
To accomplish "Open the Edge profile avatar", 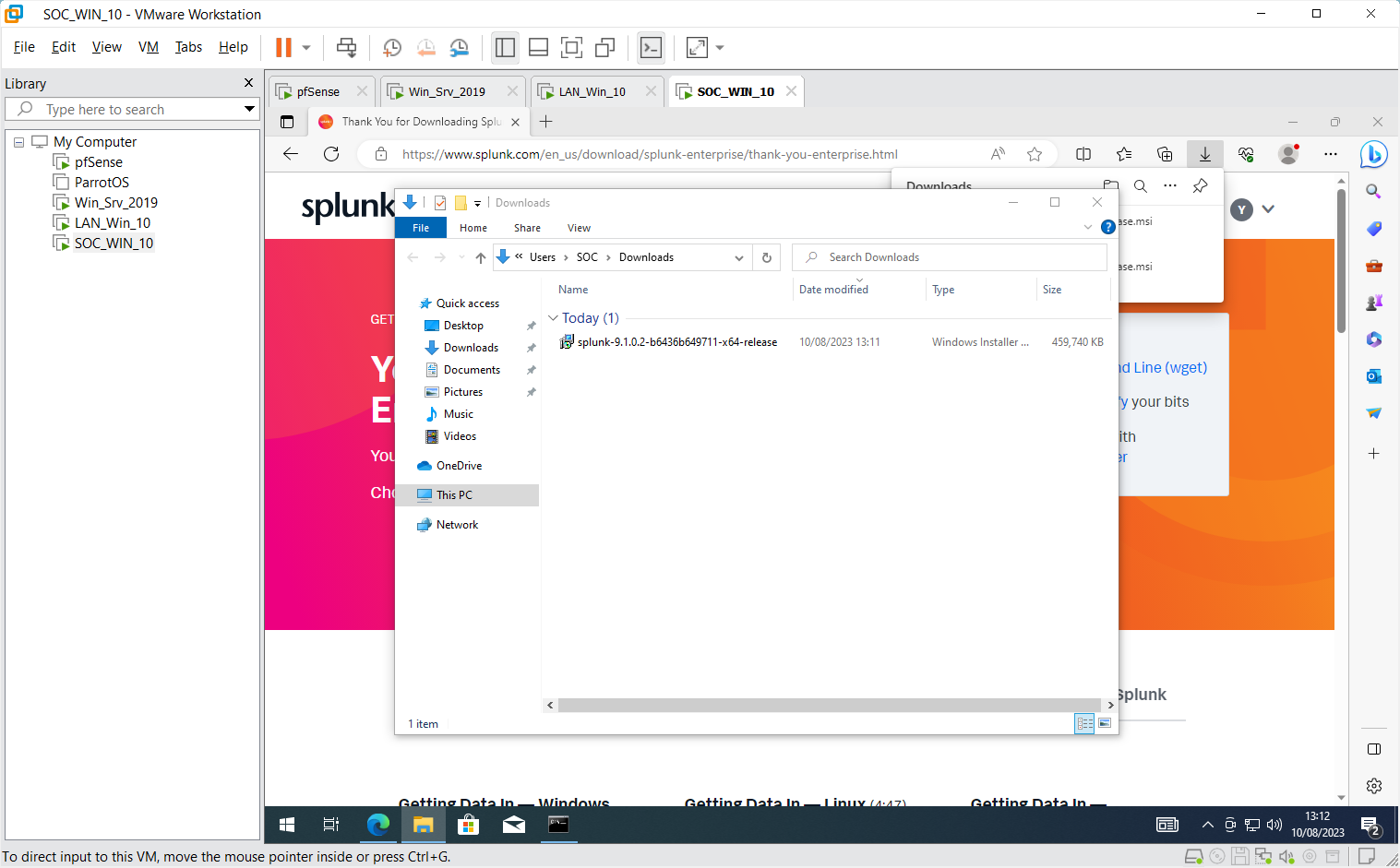I will [1288, 154].
